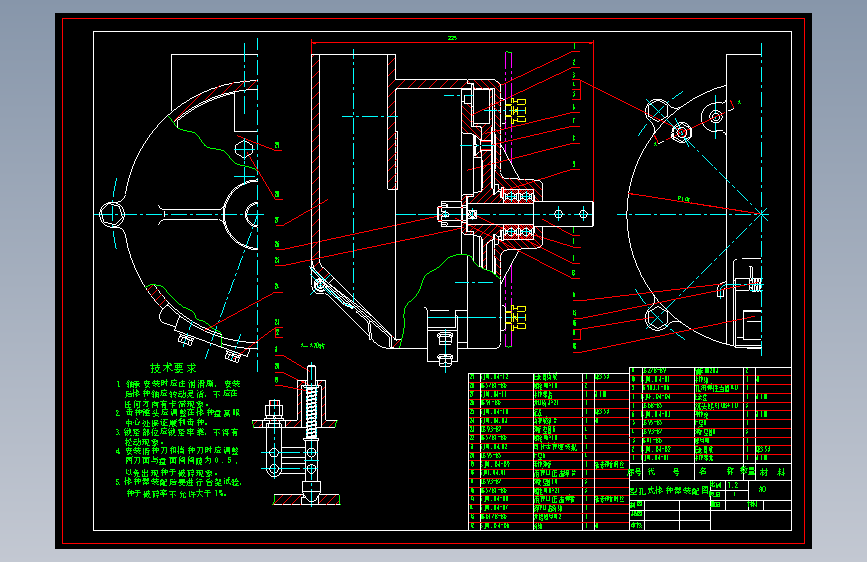This screenshot has height=562, width=867.
Task: Select the hex nut on the detail view
Action: point(274,410)
